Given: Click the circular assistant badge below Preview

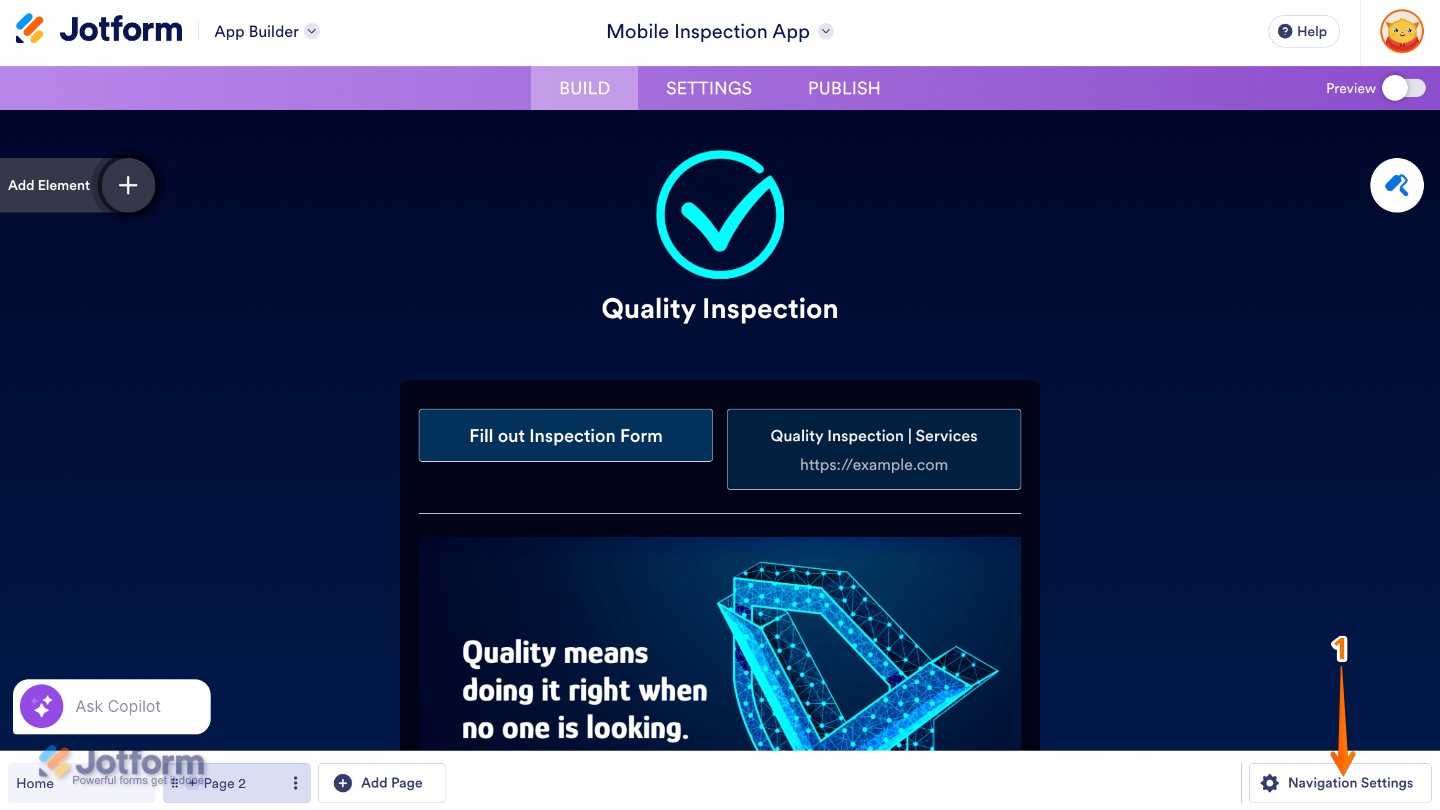Looking at the screenshot, I should (x=1397, y=185).
